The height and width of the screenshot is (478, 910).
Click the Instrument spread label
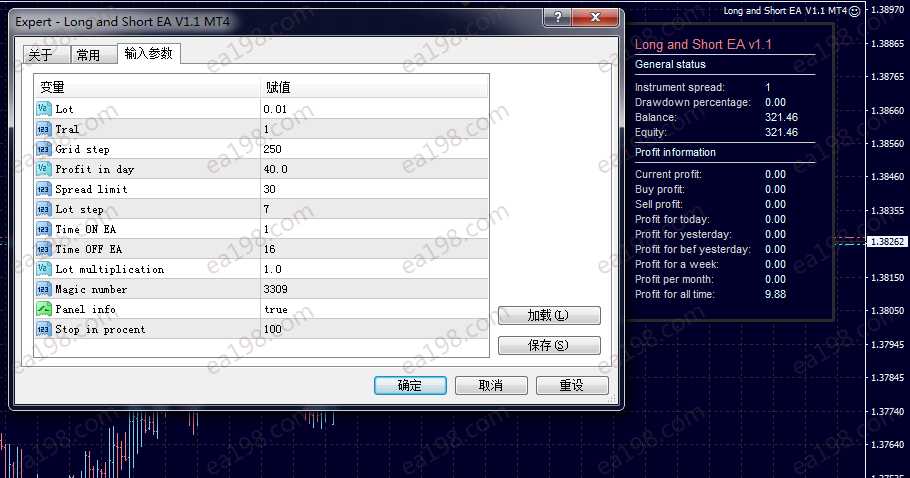click(x=680, y=88)
